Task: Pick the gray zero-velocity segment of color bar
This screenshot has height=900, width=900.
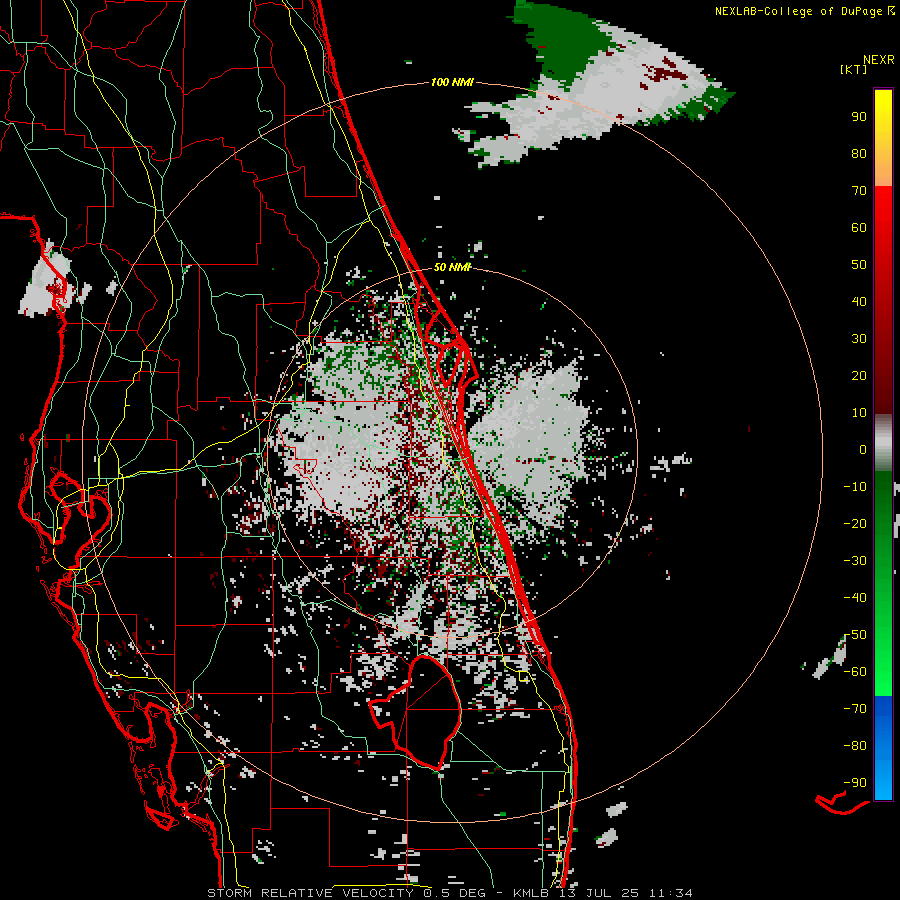Action: pos(883,443)
